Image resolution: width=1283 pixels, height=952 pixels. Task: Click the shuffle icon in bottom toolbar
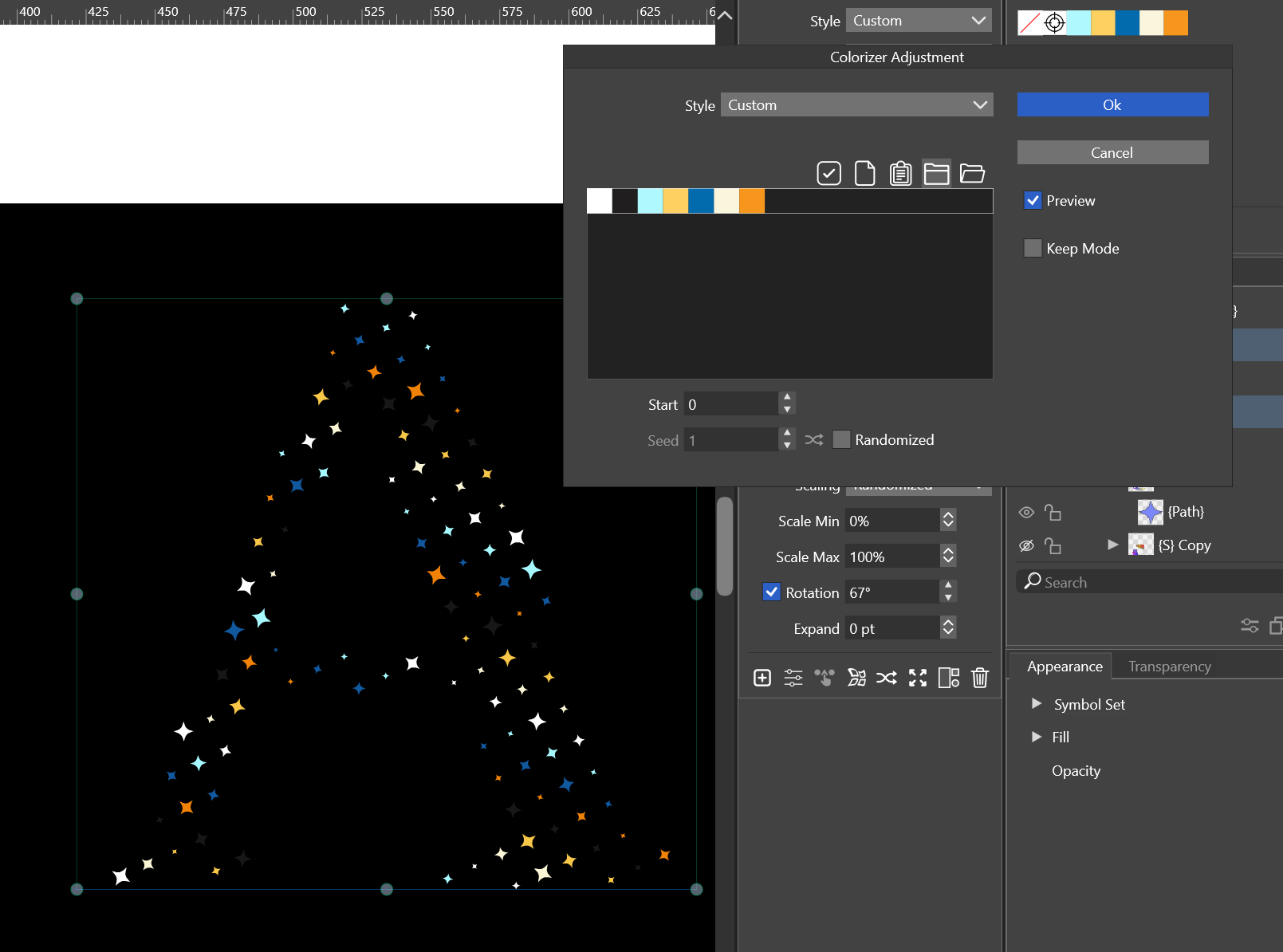pyautogui.click(x=887, y=678)
